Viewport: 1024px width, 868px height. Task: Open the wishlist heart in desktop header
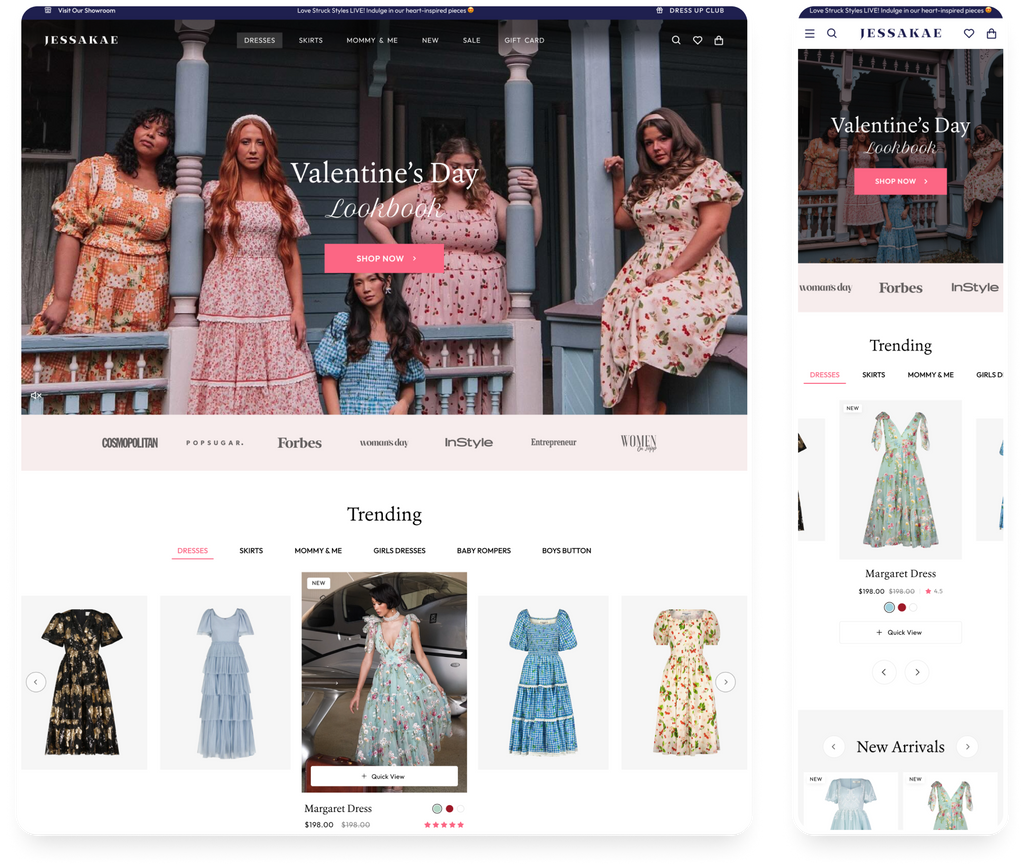697,41
